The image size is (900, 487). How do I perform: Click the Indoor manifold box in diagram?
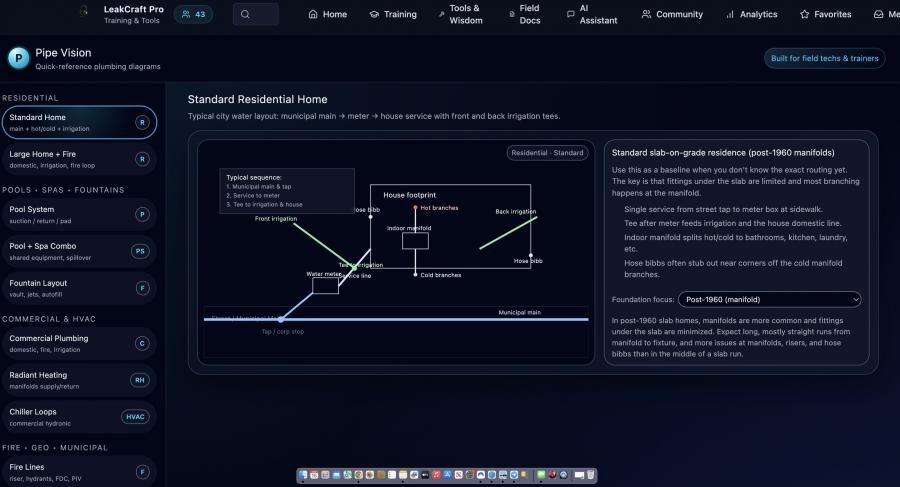pyautogui.click(x=415, y=241)
